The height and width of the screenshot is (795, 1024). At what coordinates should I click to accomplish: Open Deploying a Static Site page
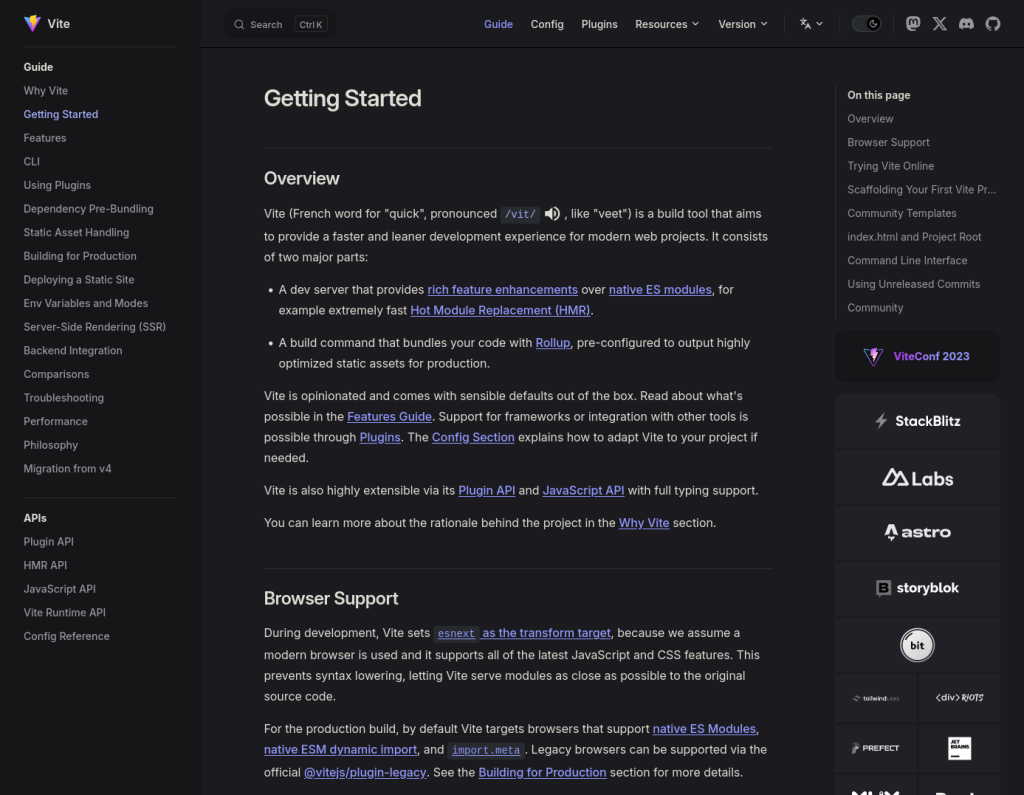[79, 280]
